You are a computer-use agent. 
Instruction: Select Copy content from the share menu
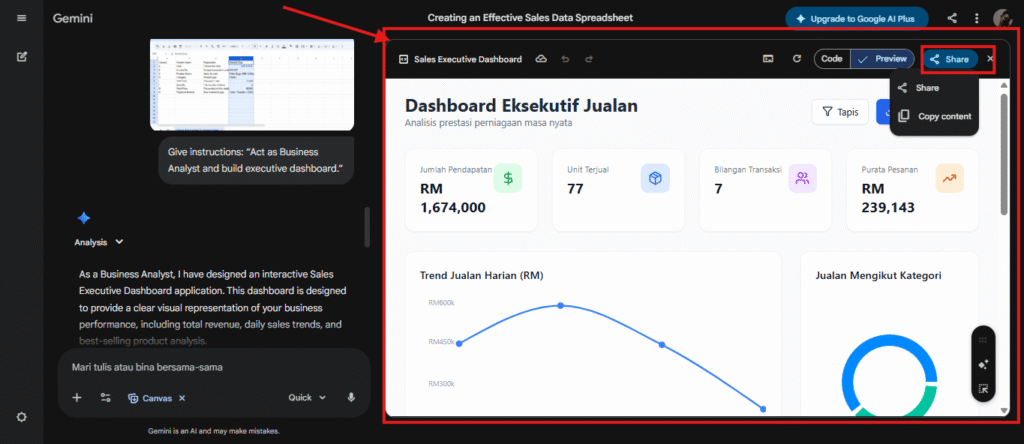[x=934, y=116]
